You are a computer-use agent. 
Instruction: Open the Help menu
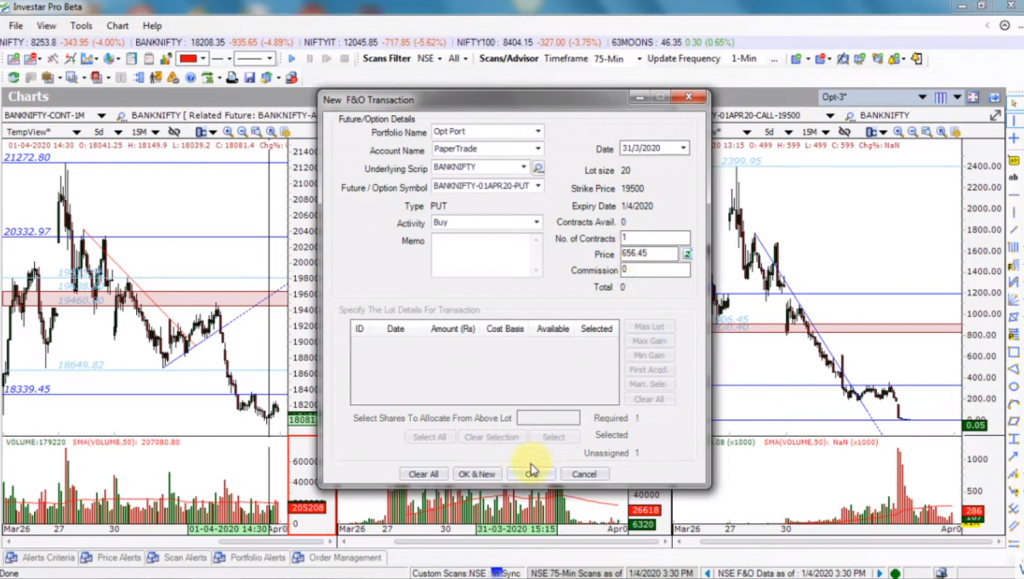click(x=152, y=26)
